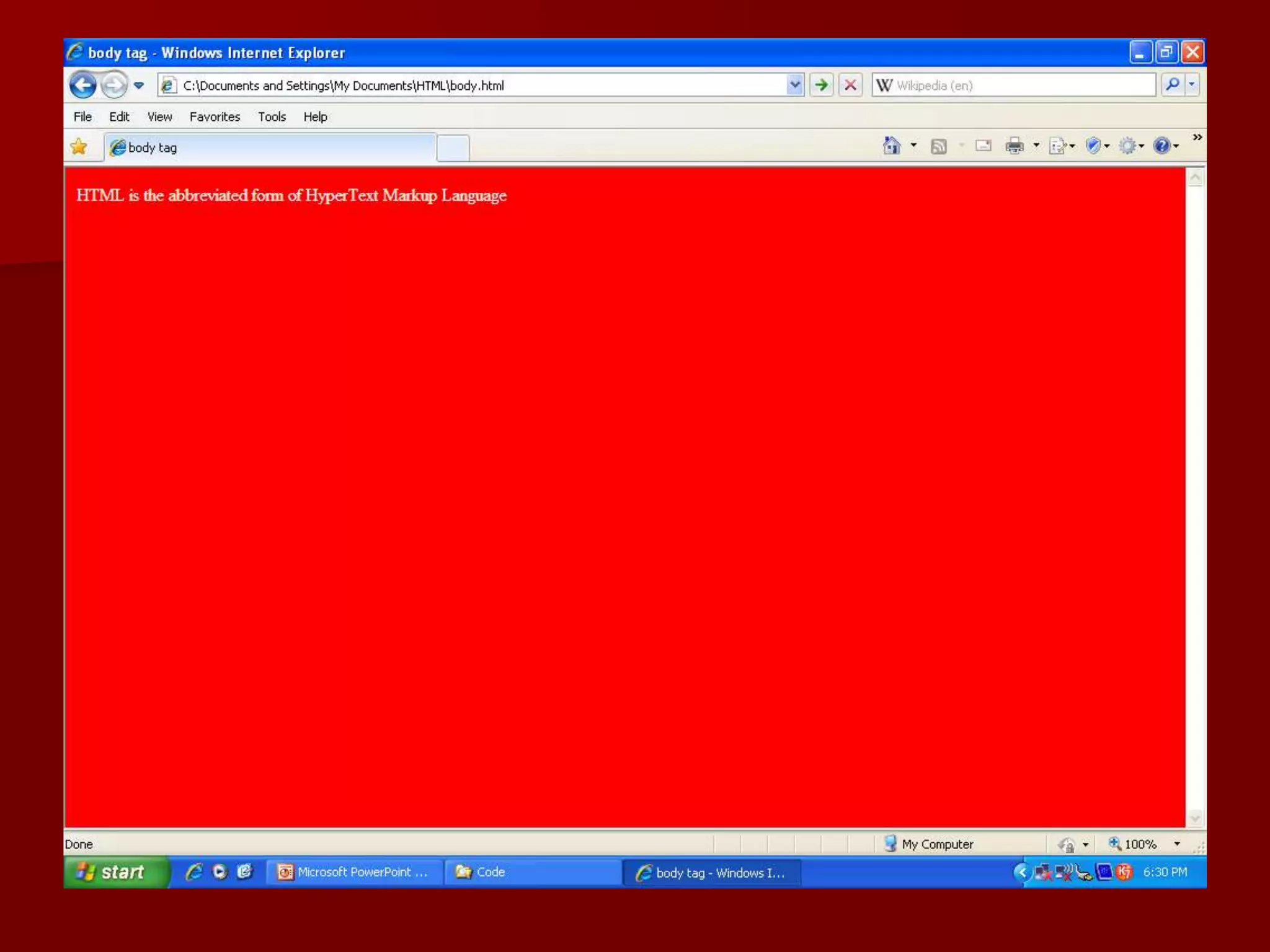The width and height of the screenshot is (1270, 952).
Task: Click the 'HTML is the abbreviated form' page text
Action: pos(291,195)
